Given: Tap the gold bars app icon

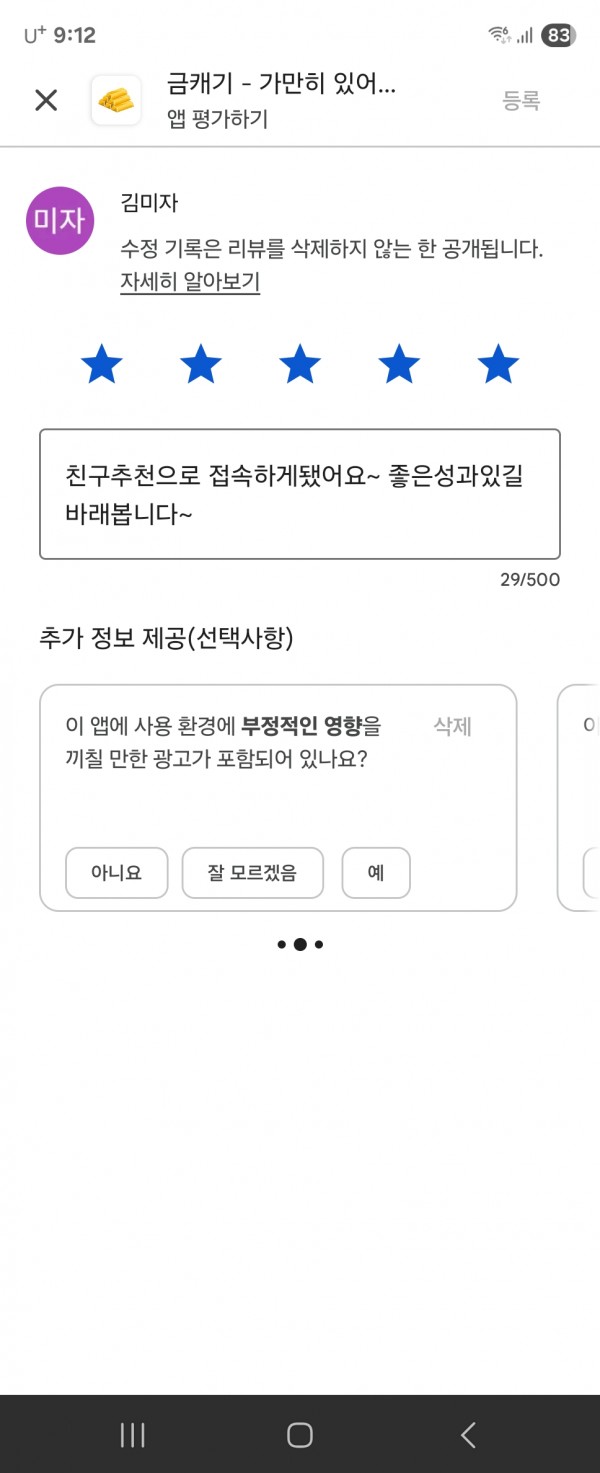Looking at the screenshot, I should [x=116, y=100].
